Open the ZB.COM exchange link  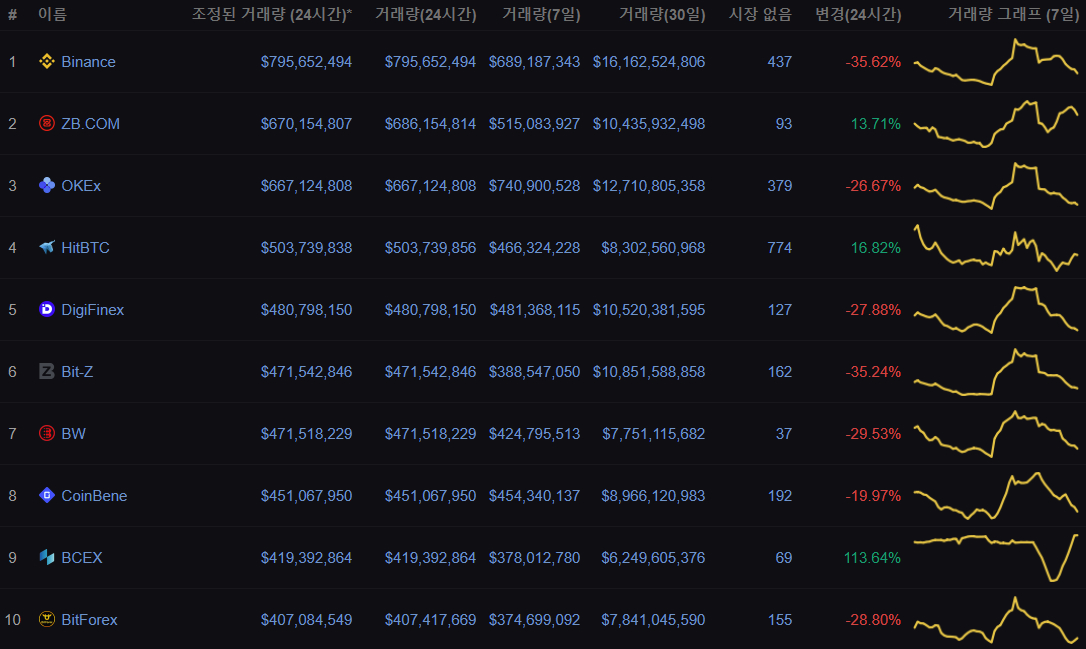tap(90, 123)
